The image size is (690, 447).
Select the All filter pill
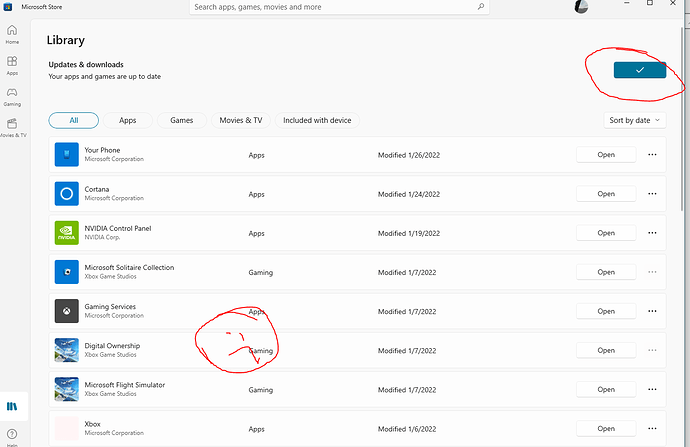click(x=73, y=120)
